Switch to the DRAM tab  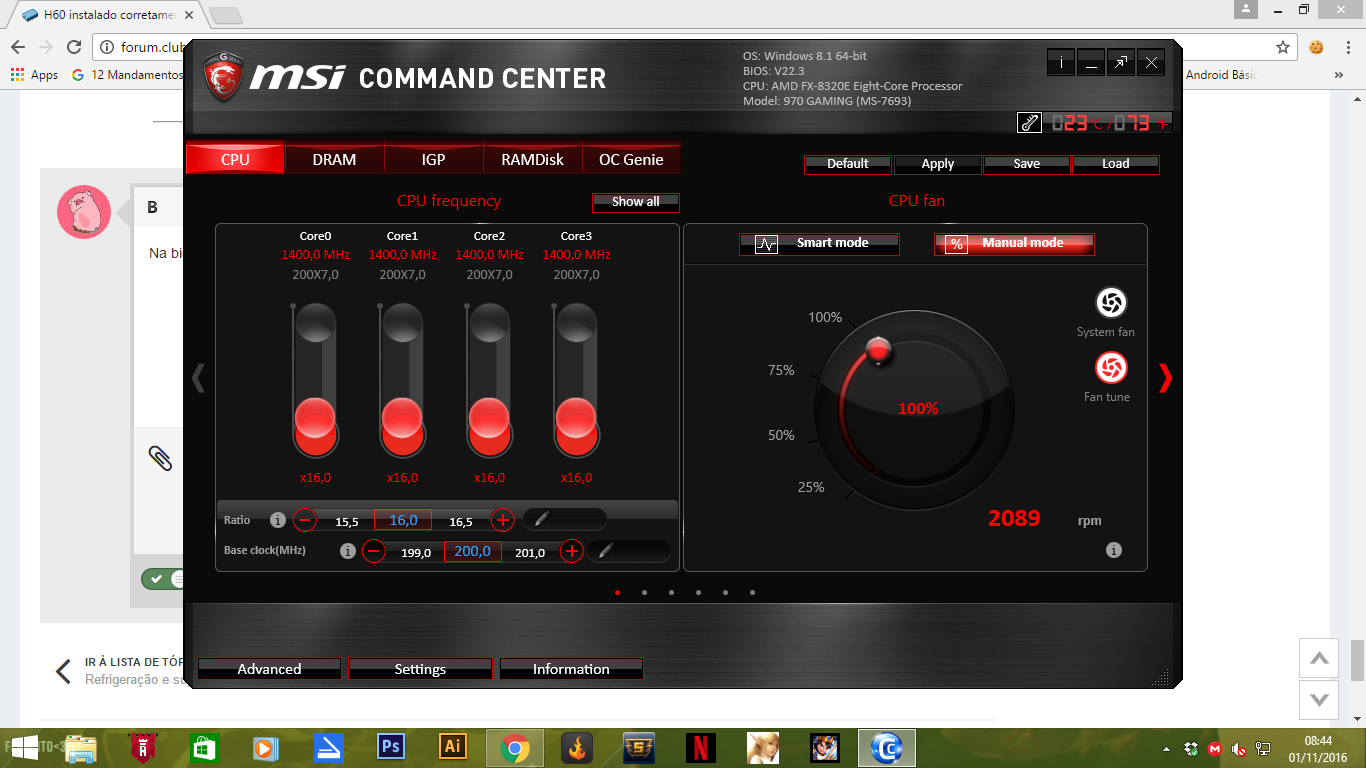334,159
